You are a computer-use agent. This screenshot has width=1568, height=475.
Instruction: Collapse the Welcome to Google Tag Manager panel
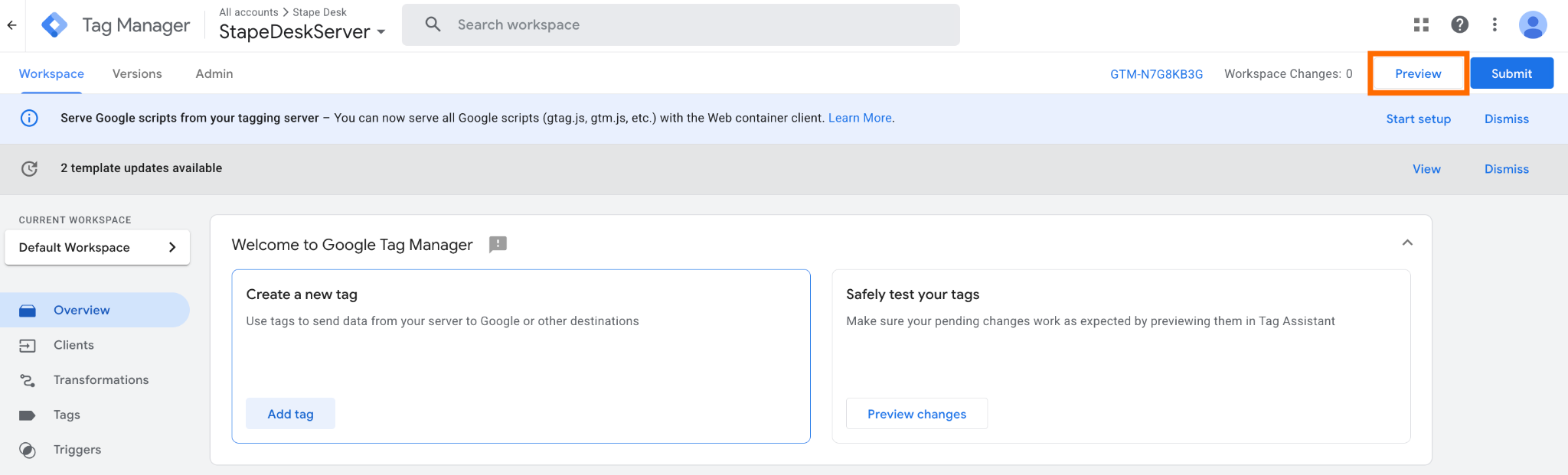[1406, 243]
